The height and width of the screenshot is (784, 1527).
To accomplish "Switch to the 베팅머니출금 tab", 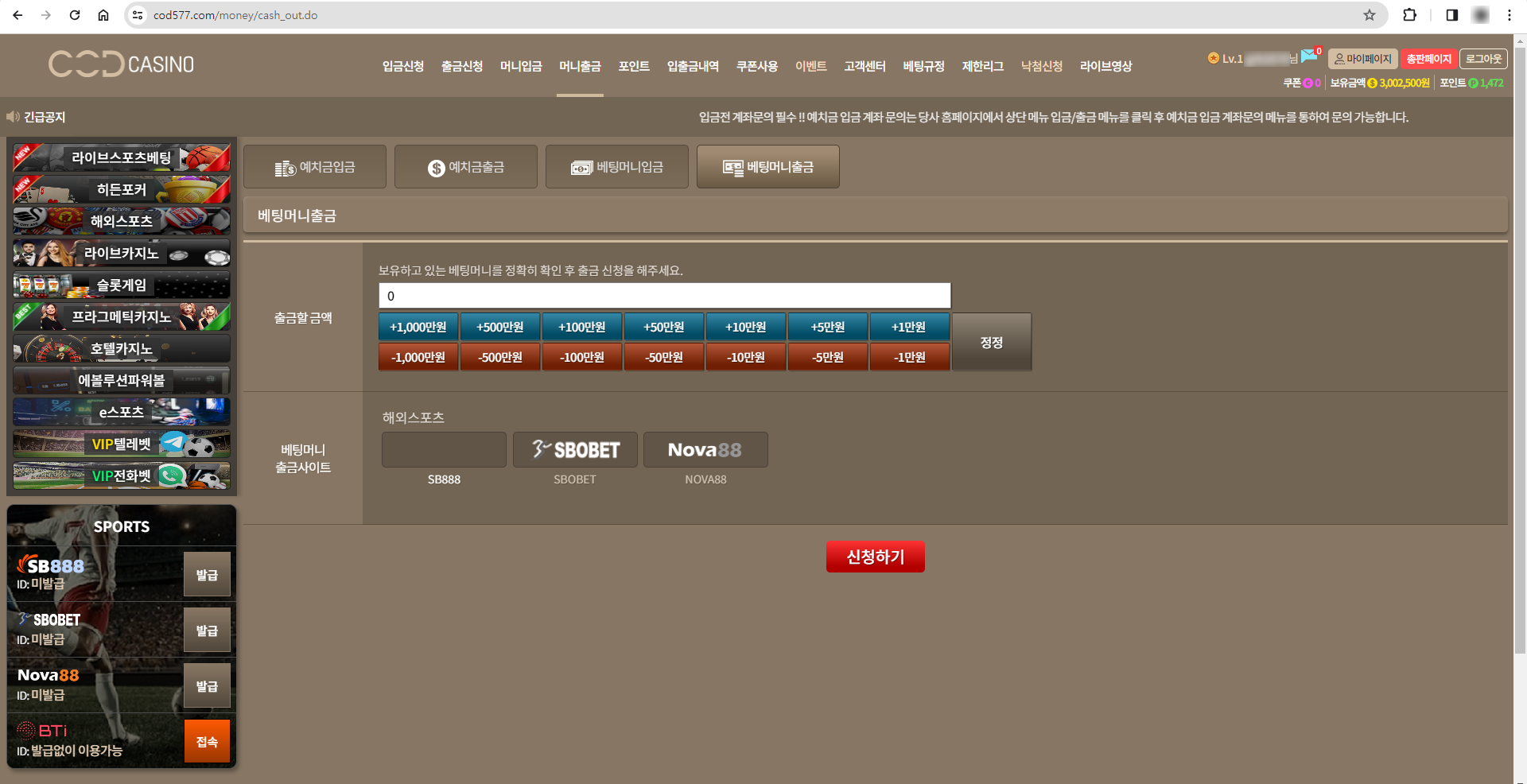I will 768,167.
